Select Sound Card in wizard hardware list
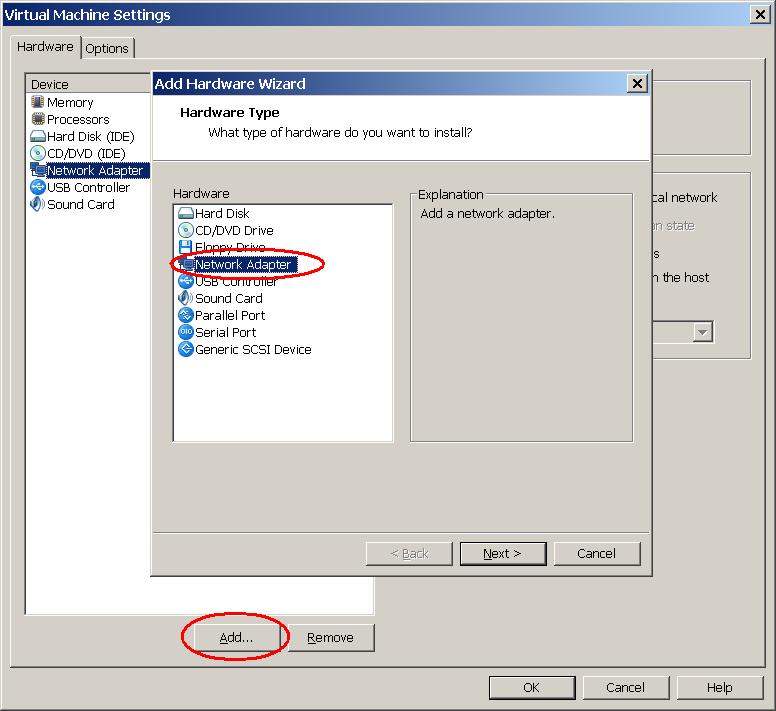The height and width of the screenshot is (711, 776). click(228, 299)
